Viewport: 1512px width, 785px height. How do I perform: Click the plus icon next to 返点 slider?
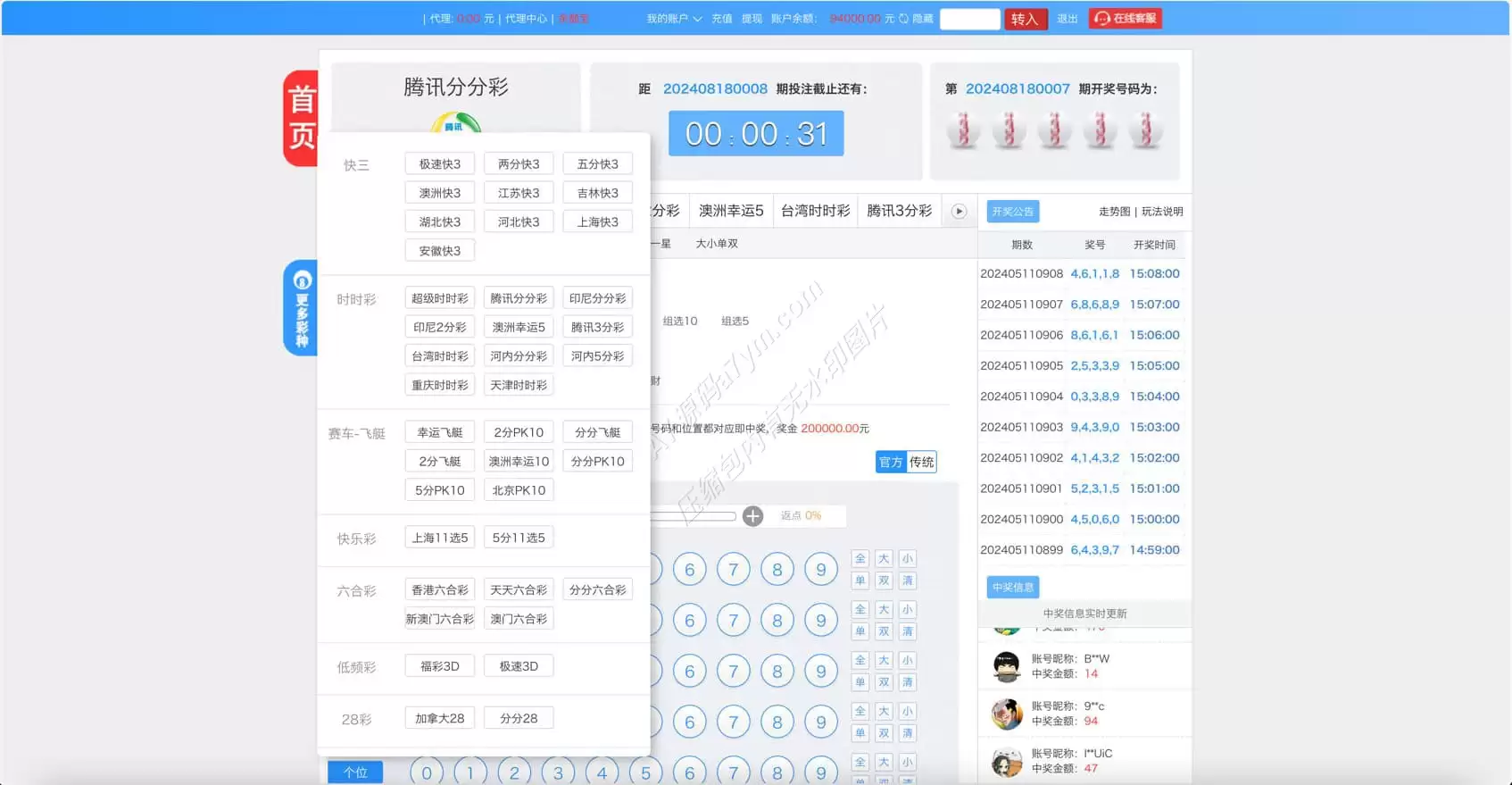[x=753, y=516]
